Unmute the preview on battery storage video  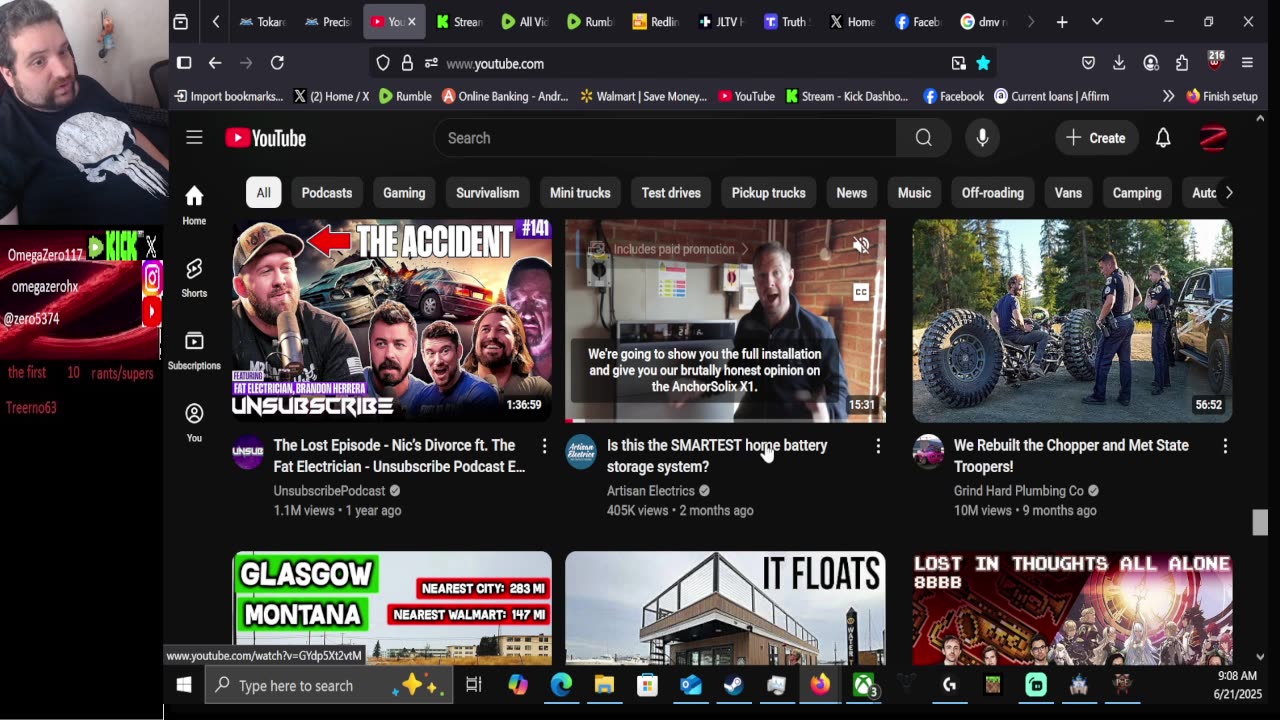(x=861, y=245)
